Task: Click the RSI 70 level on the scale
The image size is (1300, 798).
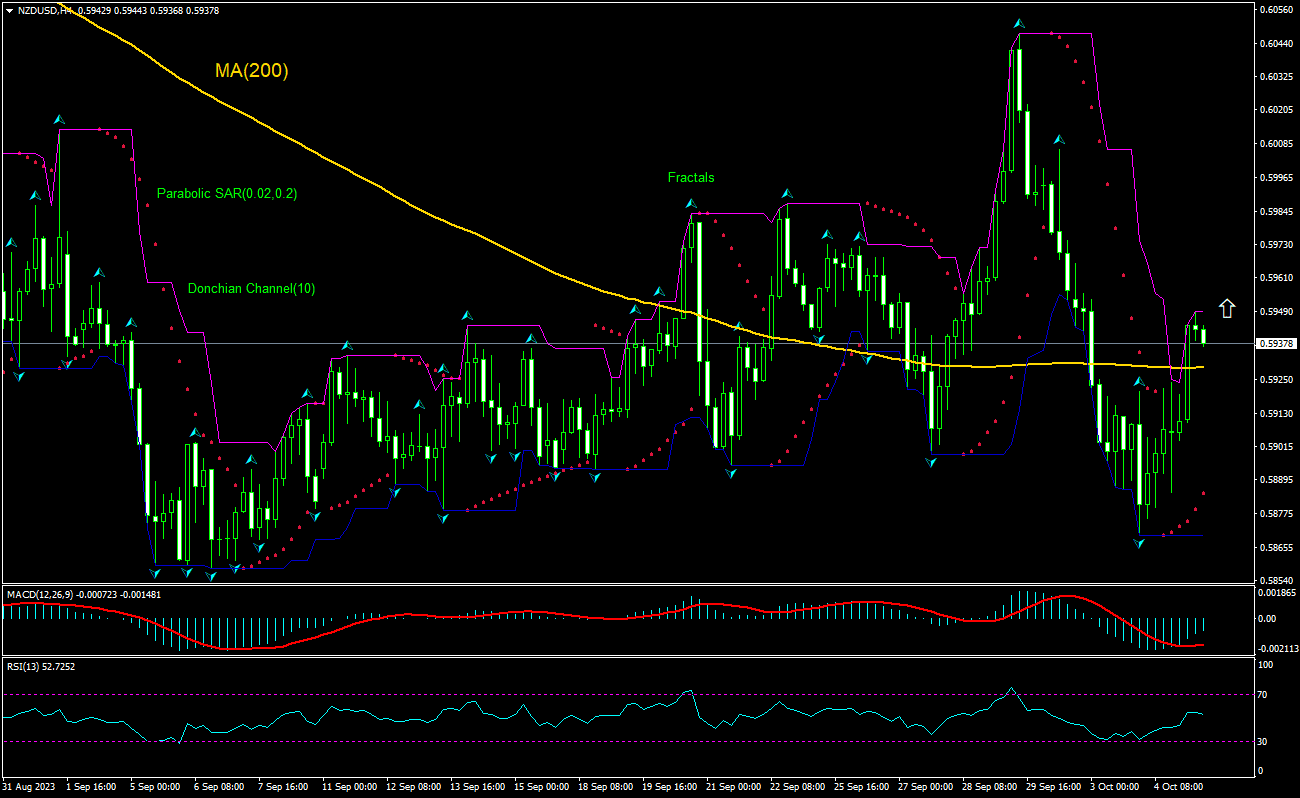Action: click(1265, 694)
